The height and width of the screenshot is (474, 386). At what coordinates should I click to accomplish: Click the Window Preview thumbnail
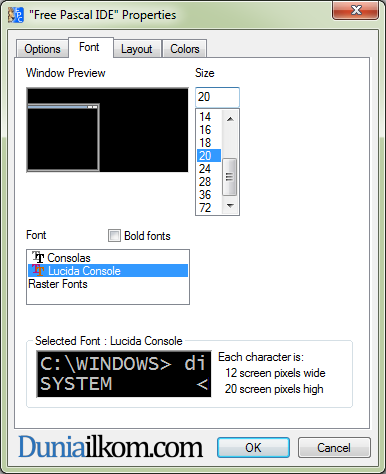tap(107, 130)
